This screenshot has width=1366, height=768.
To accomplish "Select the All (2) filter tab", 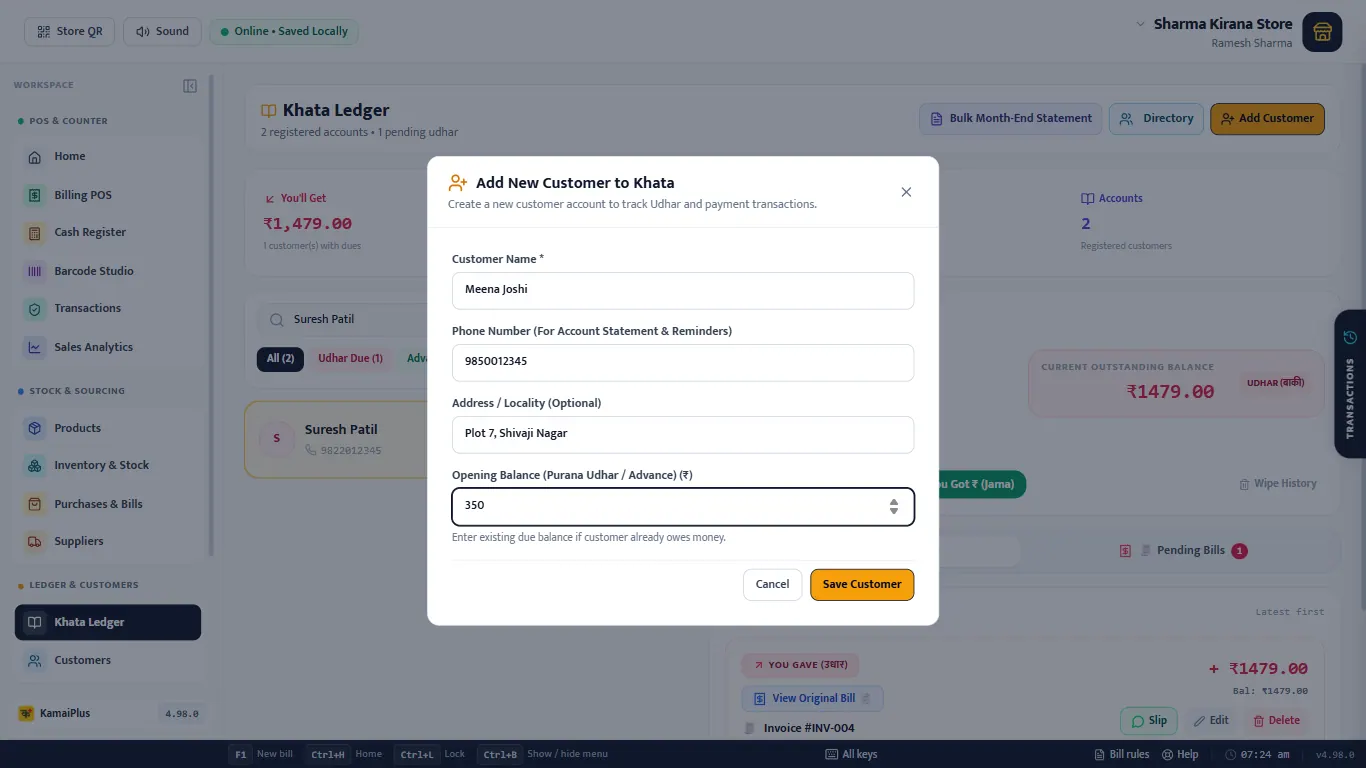I will pos(280,359).
